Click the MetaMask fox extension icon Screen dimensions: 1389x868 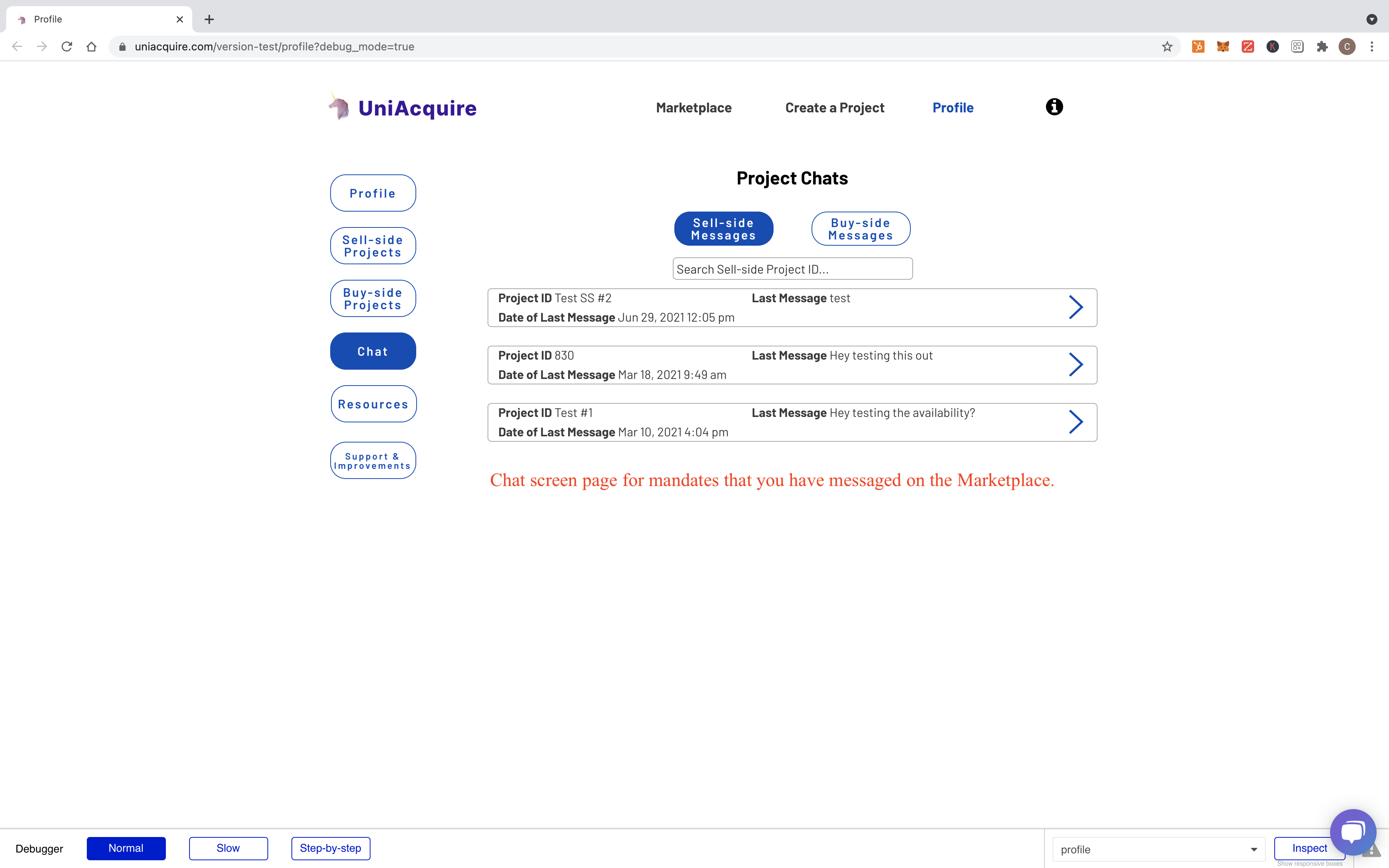[1223, 46]
